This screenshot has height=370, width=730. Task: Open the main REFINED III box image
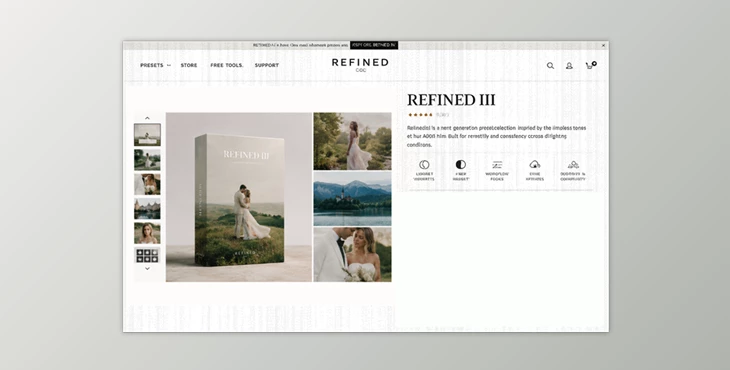point(239,197)
